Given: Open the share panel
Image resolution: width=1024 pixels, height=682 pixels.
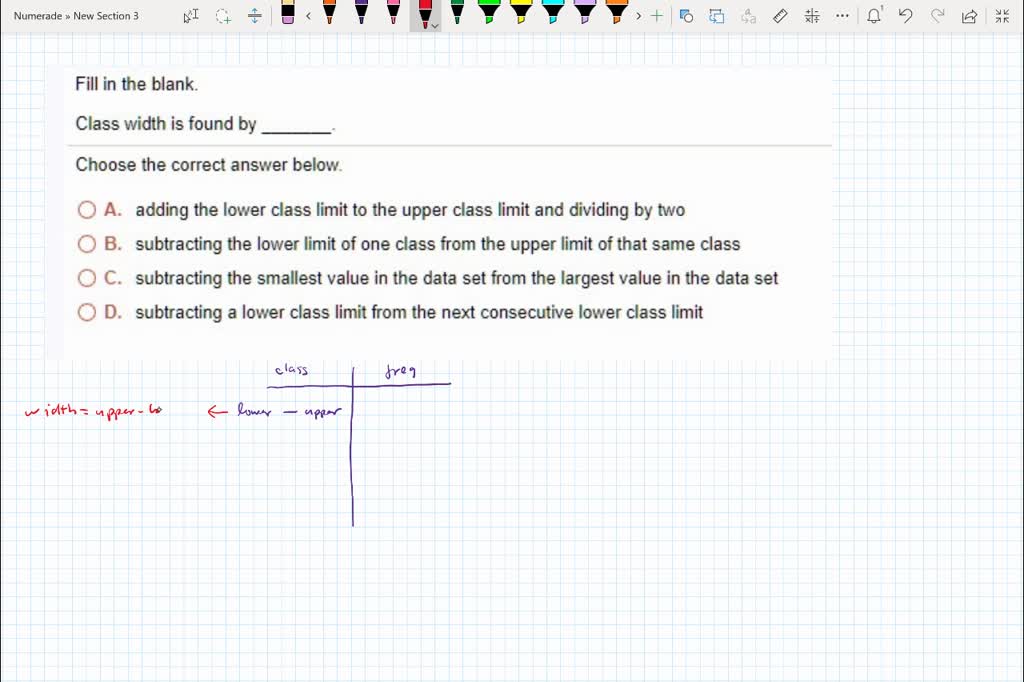Looking at the screenshot, I should [969, 16].
